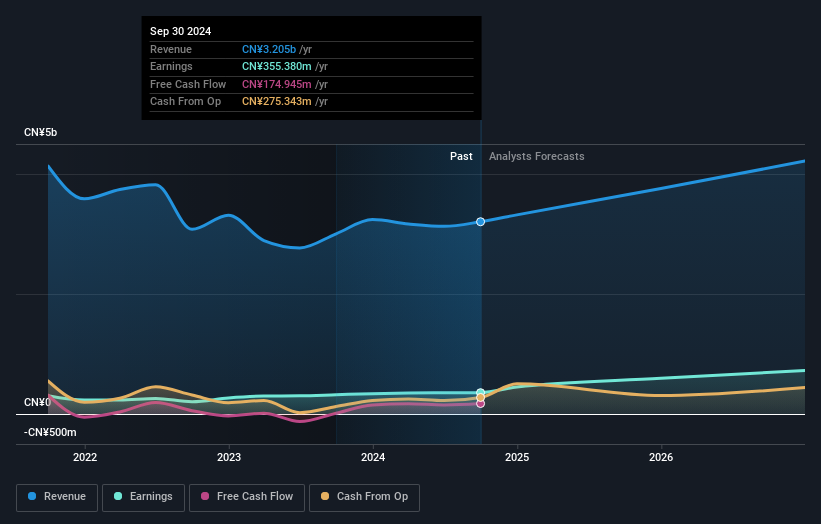Click the 2022 x-axis label
The height and width of the screenshot is (524, 821).
tap(85, 457)
